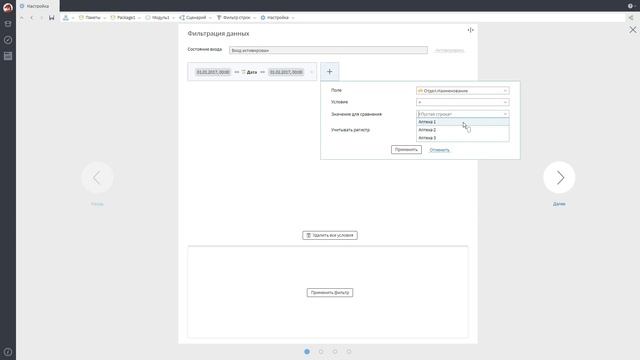Expand dropdown arrow after Package1 breadcrumb
This screenshot has width=640, height=360.
[139, 18]
